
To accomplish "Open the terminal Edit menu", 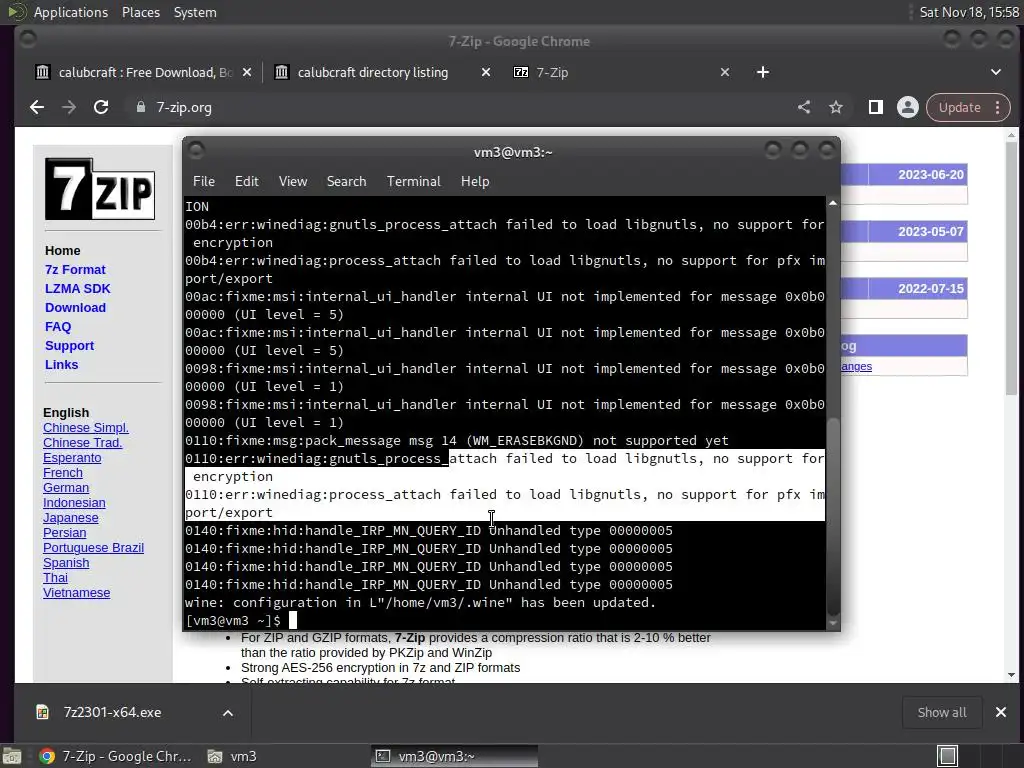I will [x=247, y=181].
